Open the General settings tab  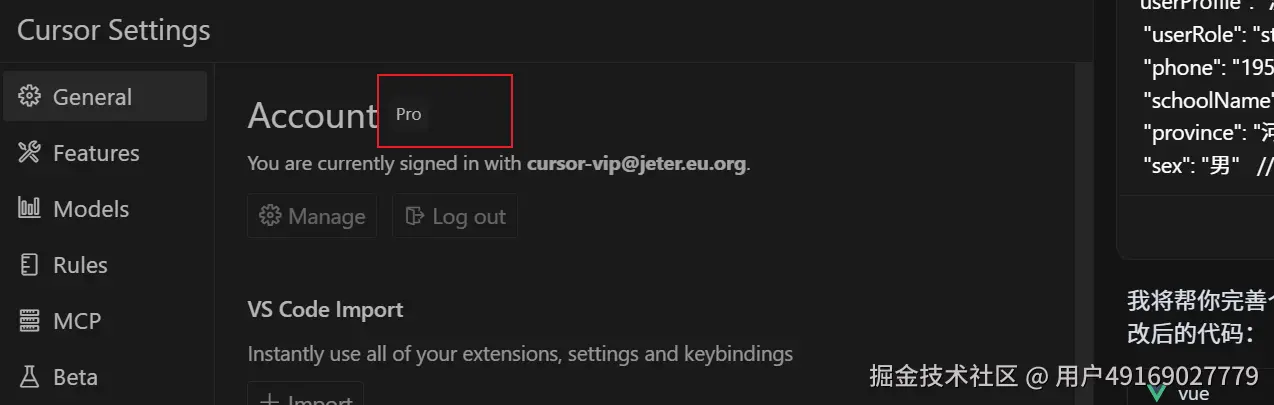(92, 97)
